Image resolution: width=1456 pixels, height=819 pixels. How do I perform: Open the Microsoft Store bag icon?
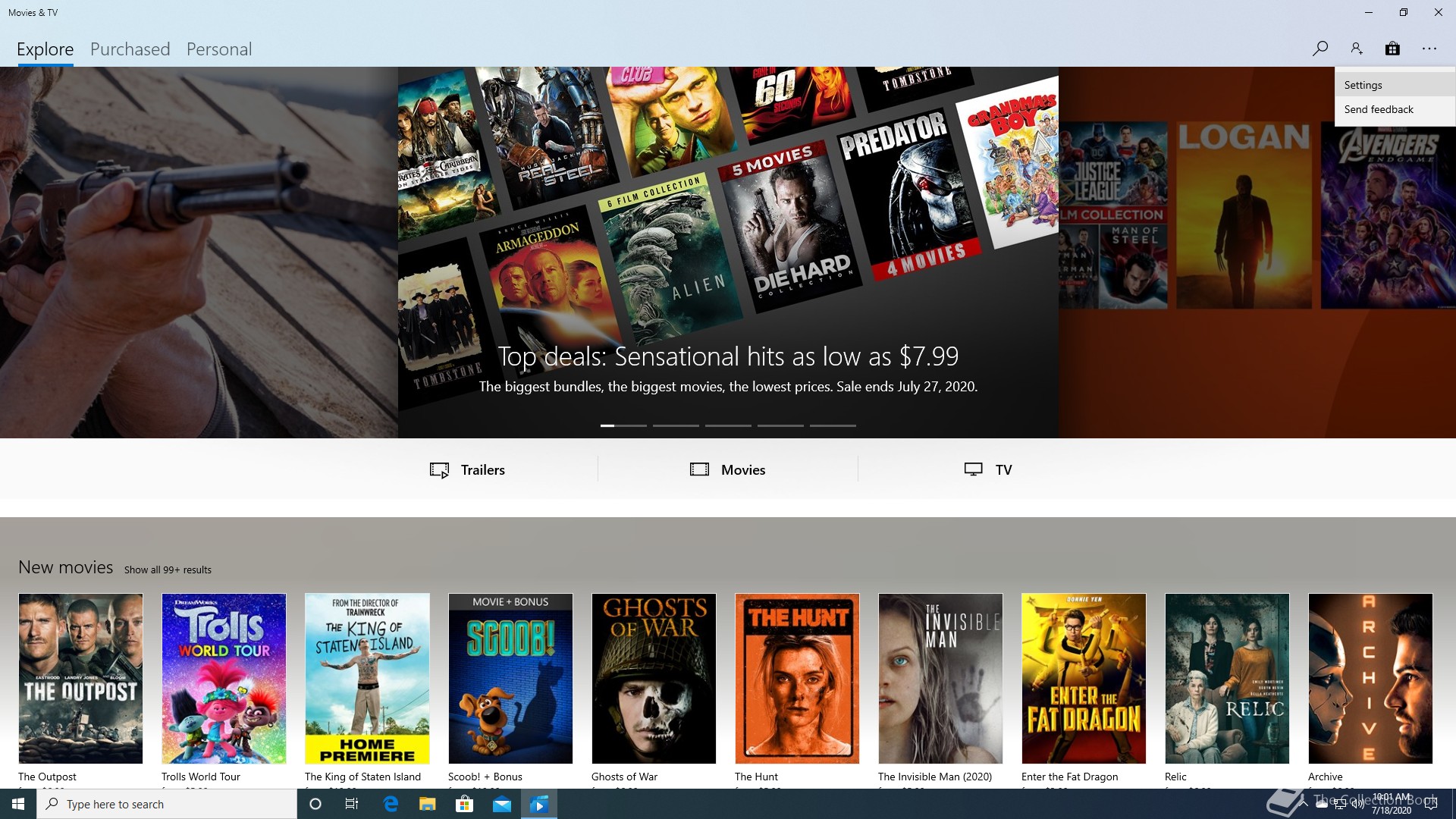click(x=1392, y=49)
